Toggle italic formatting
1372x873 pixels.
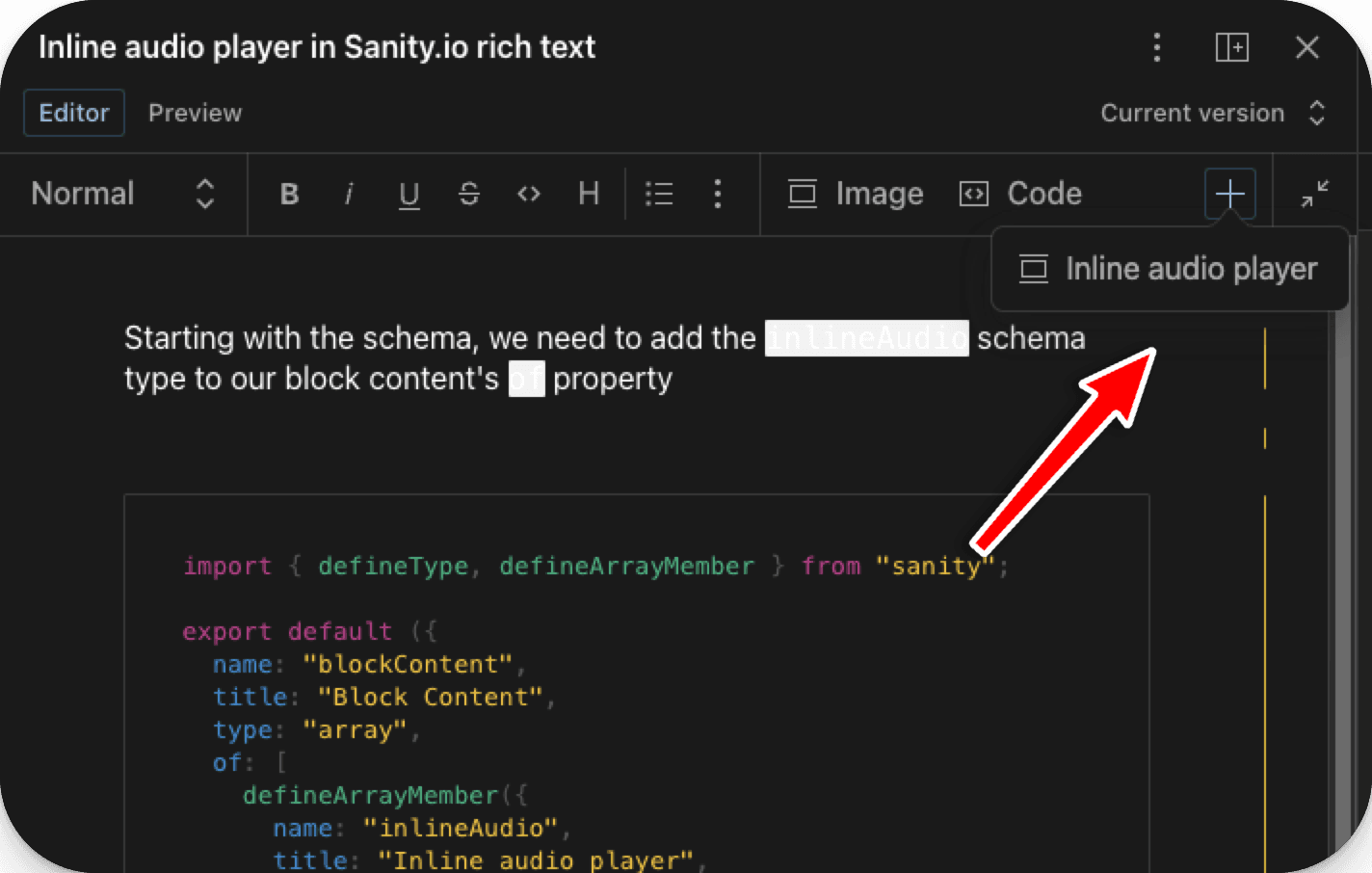tap(349, 195)
